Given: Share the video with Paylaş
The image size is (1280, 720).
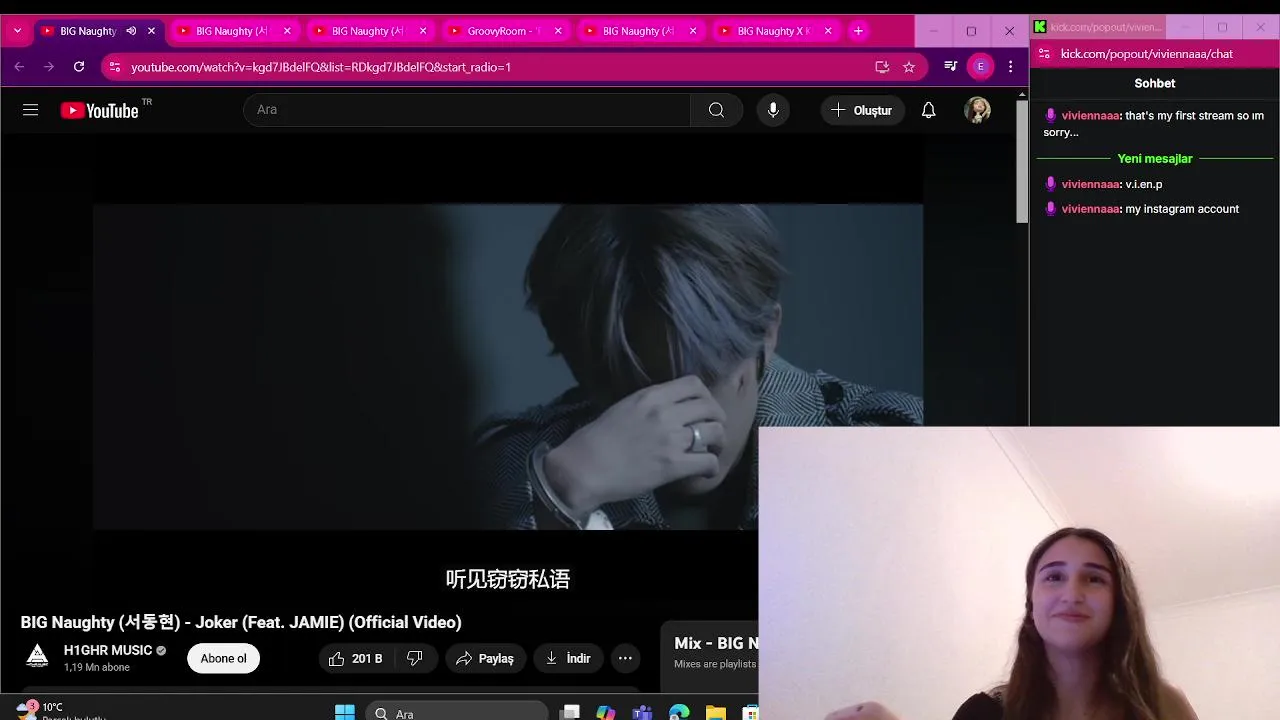Looking at the screenshot, I should point(485,658).
